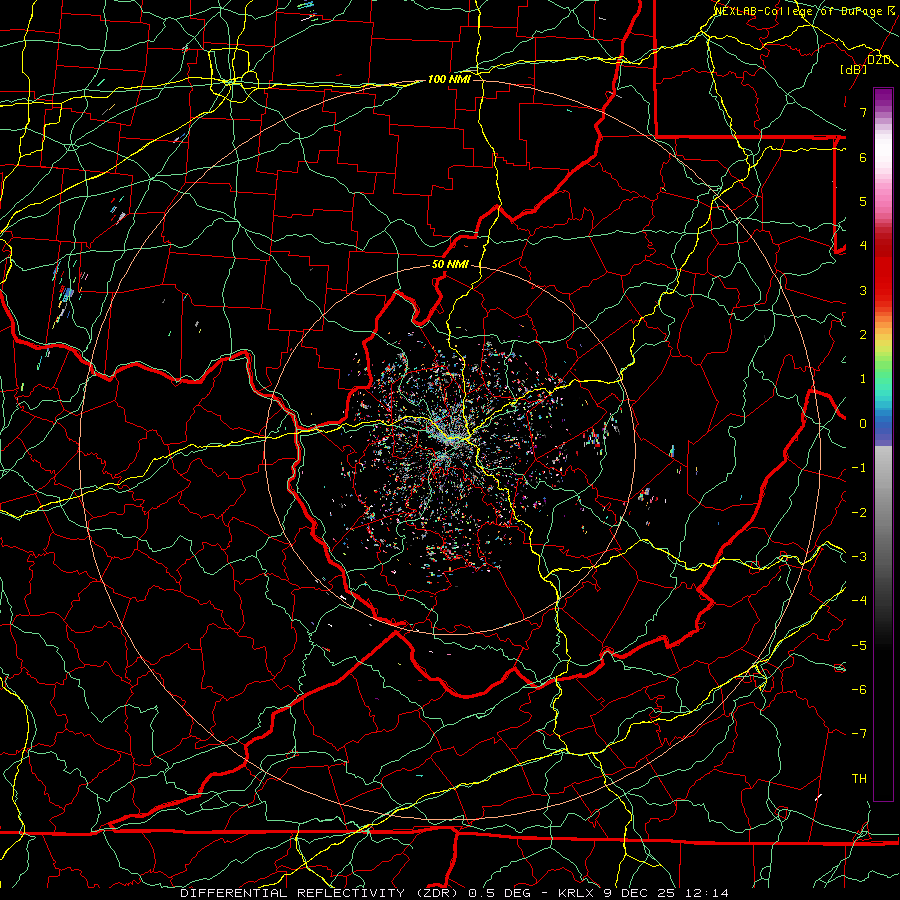The width and height of the screenshot is (900, 900).
Task: Click the yellow band of the ZDR color bar
Action: coord(883,343)
